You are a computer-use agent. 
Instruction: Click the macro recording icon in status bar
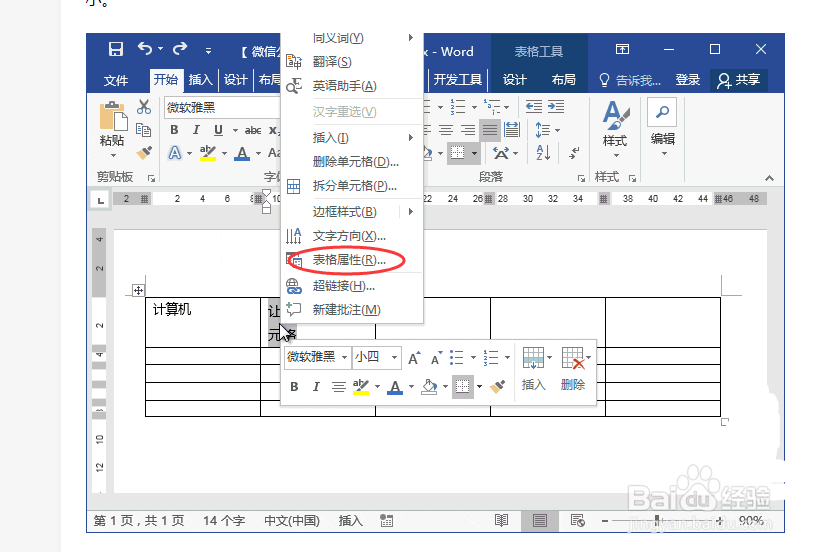point(387,521)
